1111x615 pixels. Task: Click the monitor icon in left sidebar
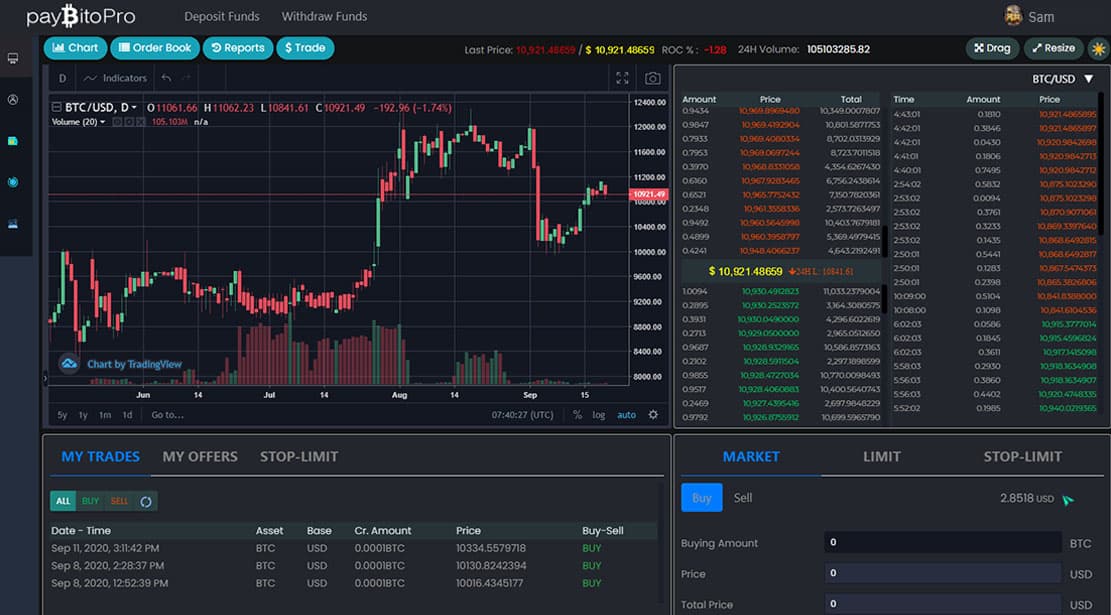coord(13,58)
